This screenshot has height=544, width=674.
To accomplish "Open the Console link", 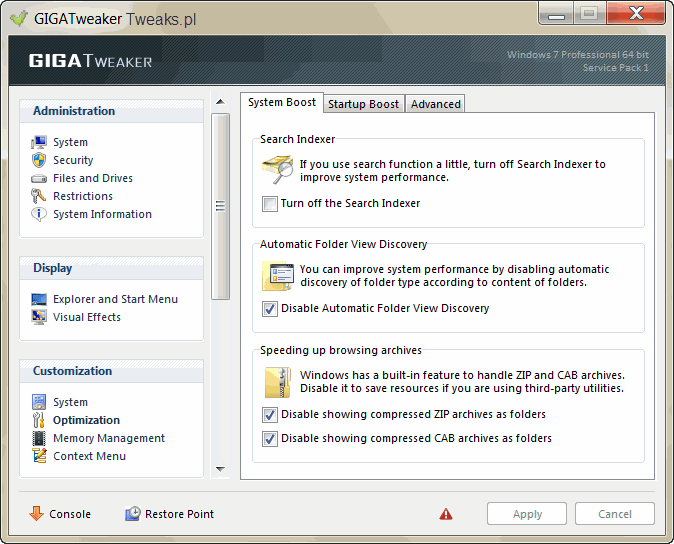I will pos(70,514).
